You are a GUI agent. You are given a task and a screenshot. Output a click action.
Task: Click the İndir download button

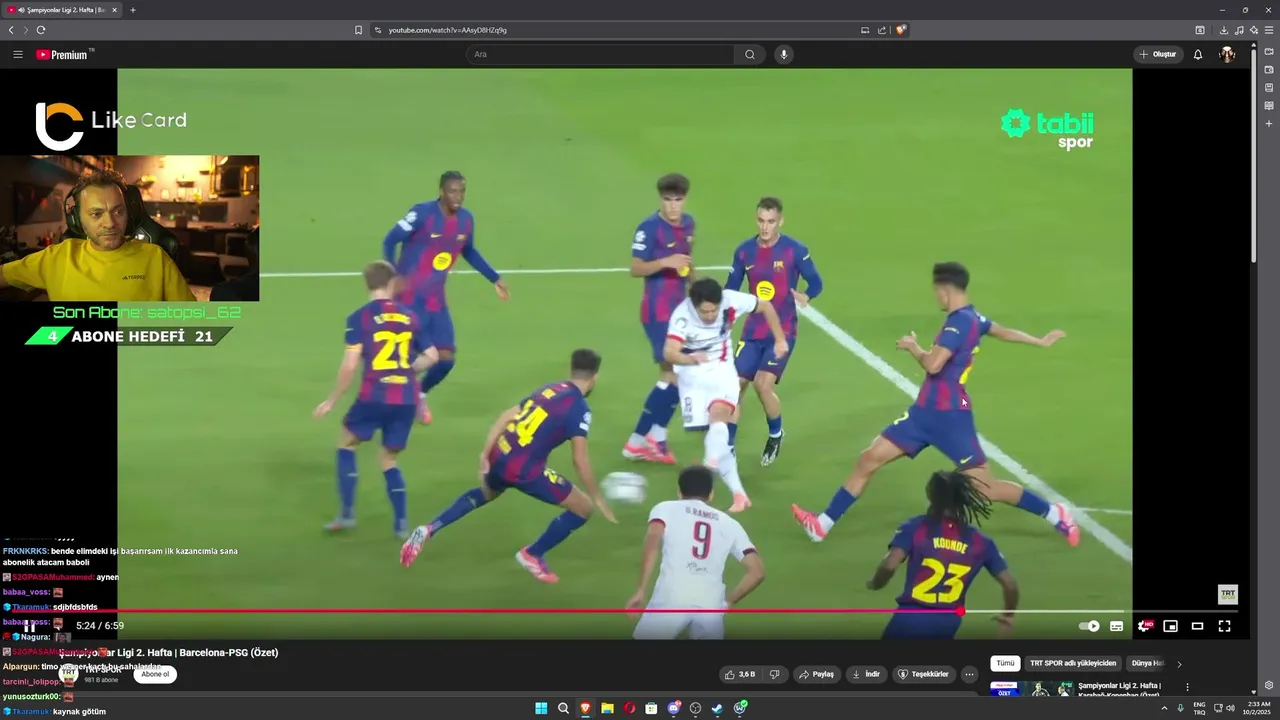[x=866, y=674]
